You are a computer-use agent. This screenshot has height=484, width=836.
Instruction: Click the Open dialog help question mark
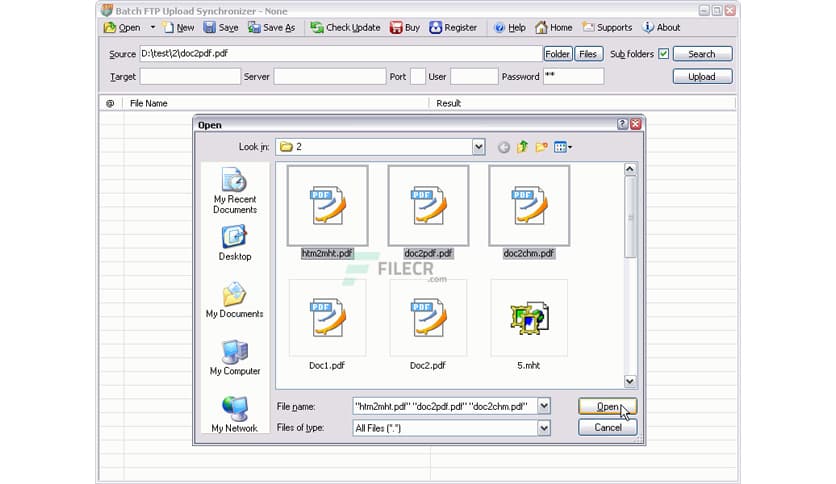coord(622,124)
